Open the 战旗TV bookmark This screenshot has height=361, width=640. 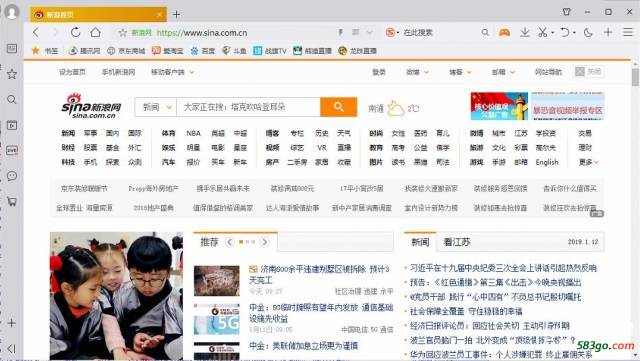coord(269,51)
